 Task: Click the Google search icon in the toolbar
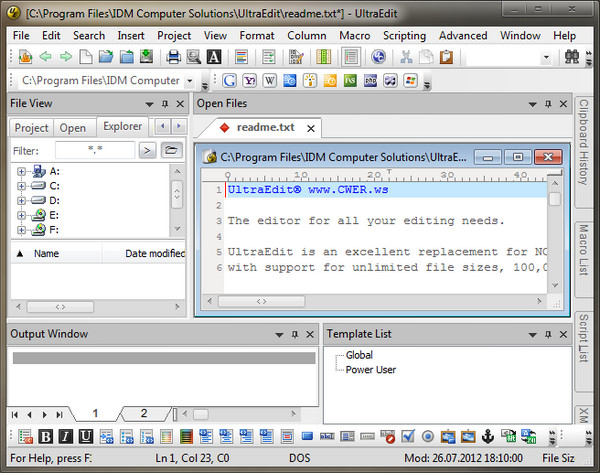(230, 81)
